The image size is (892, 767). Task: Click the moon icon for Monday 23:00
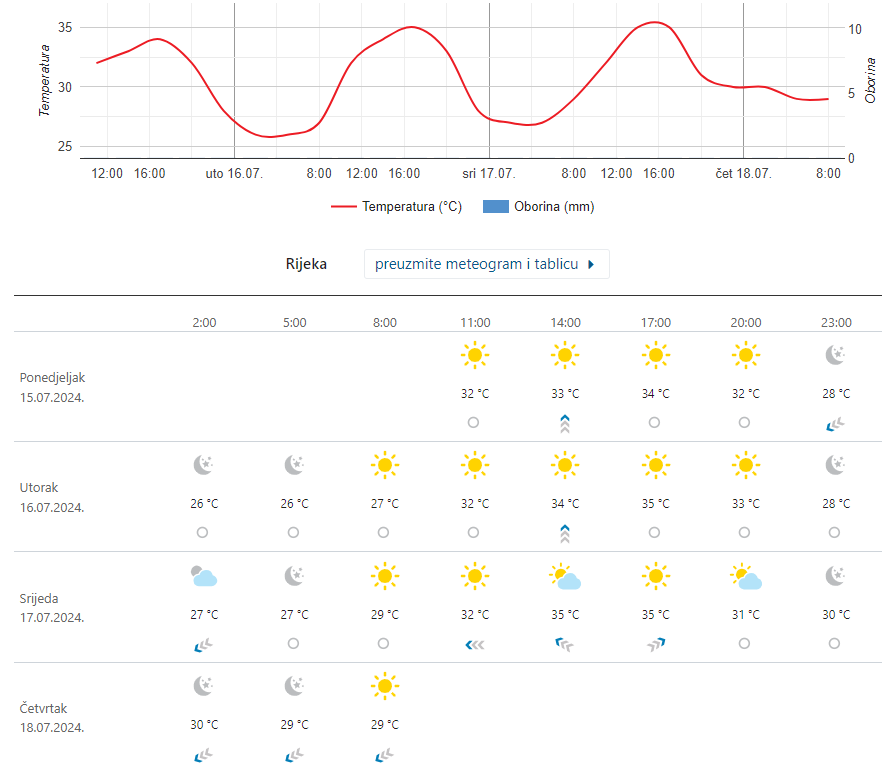click(x=835, y=355)
